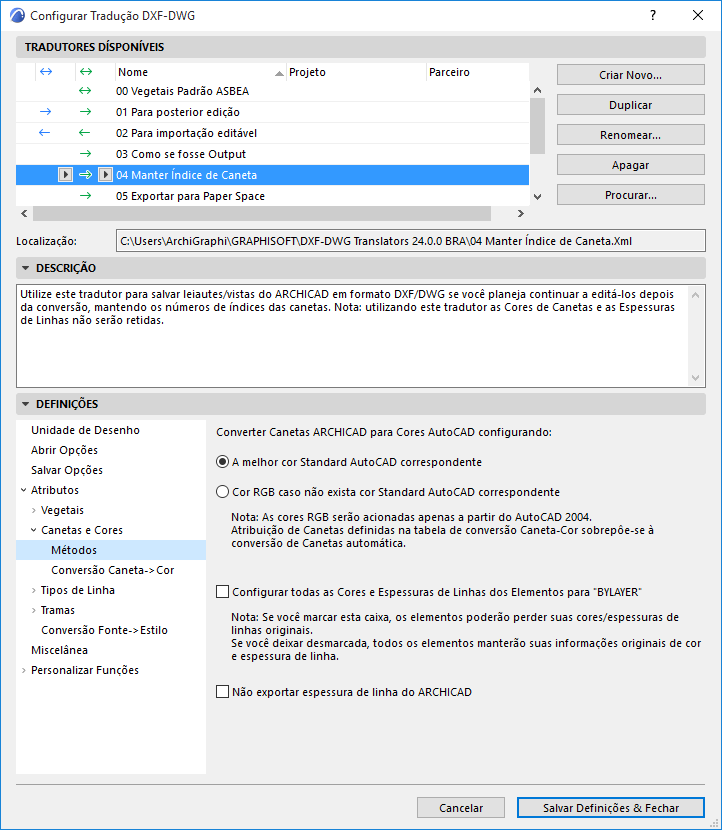The image size is (722, 830).
Task: Open Unidade de Desenho settings
Action: (x=85, y=430)
